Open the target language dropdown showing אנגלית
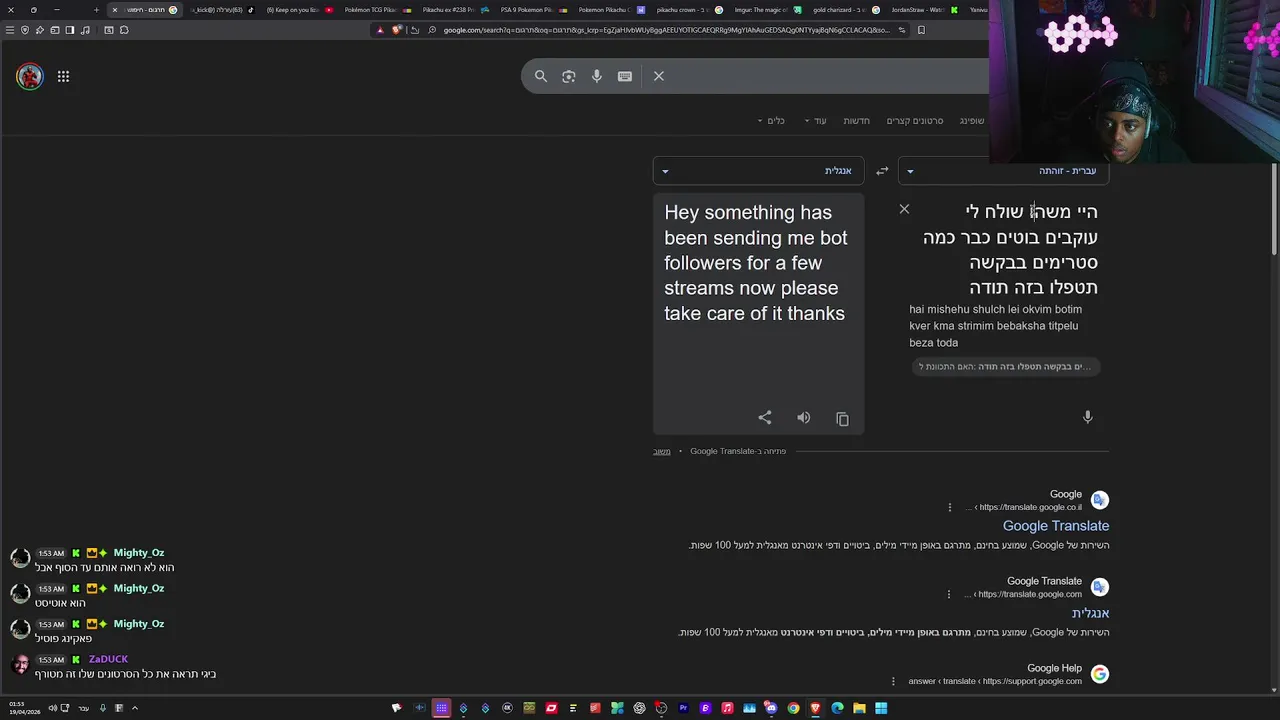The width and height of the screenshot is (1280, 720). pyautogui.click(x=758, y=171)
